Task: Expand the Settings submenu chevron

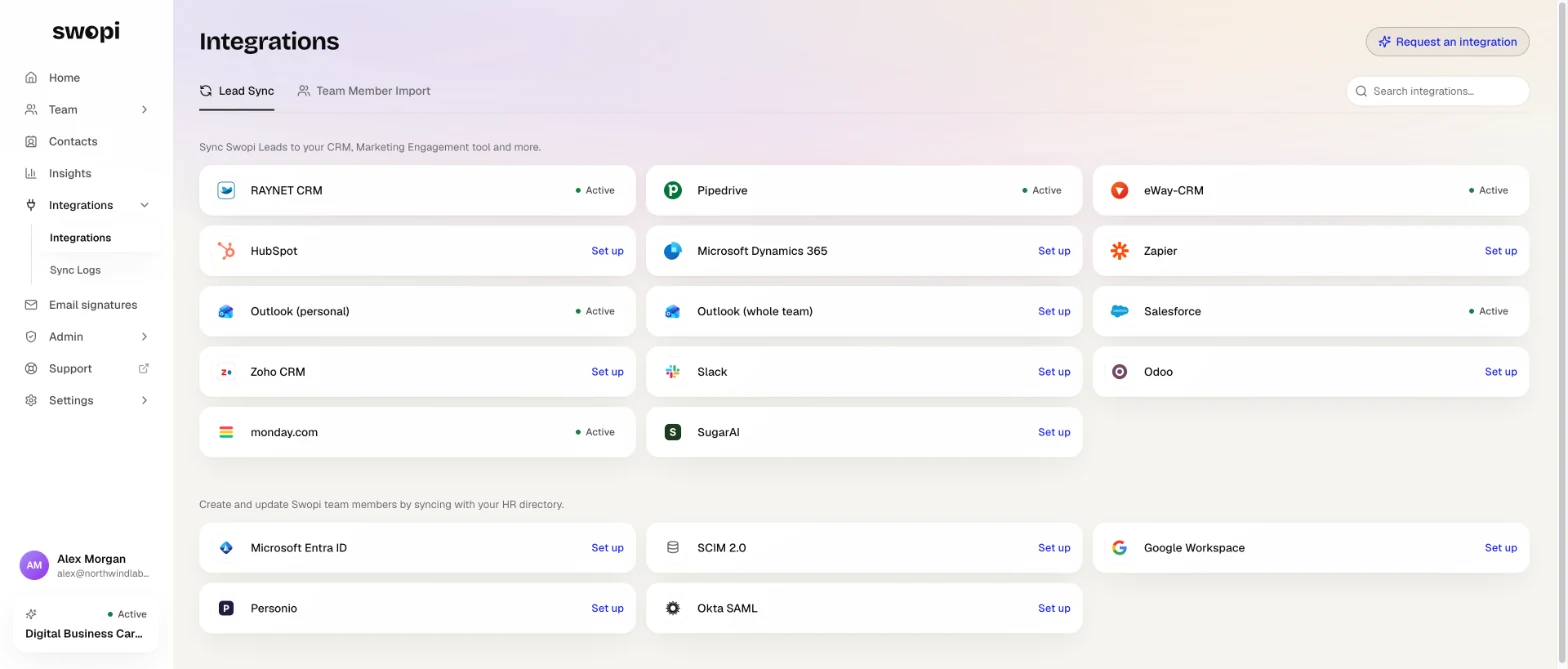Action: [x=144, y=400]
